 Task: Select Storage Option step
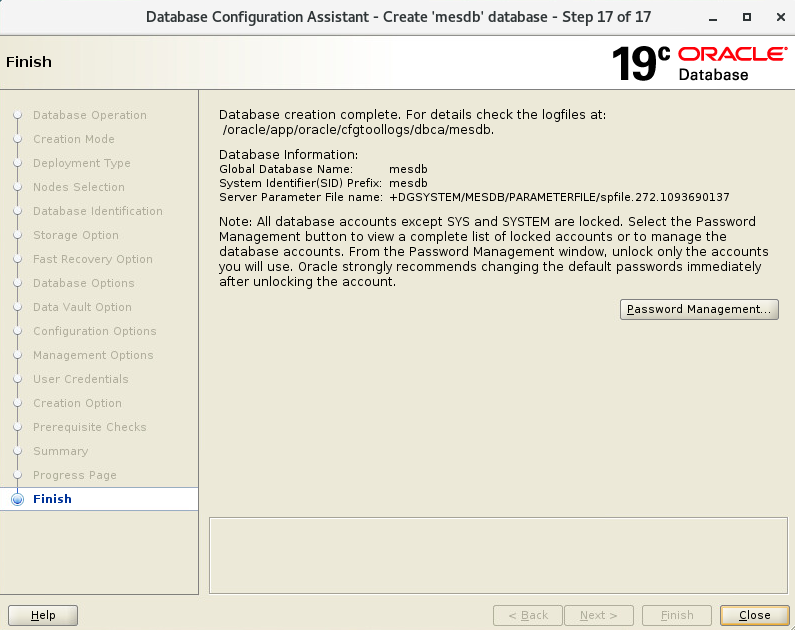click(x=75, y=235)
